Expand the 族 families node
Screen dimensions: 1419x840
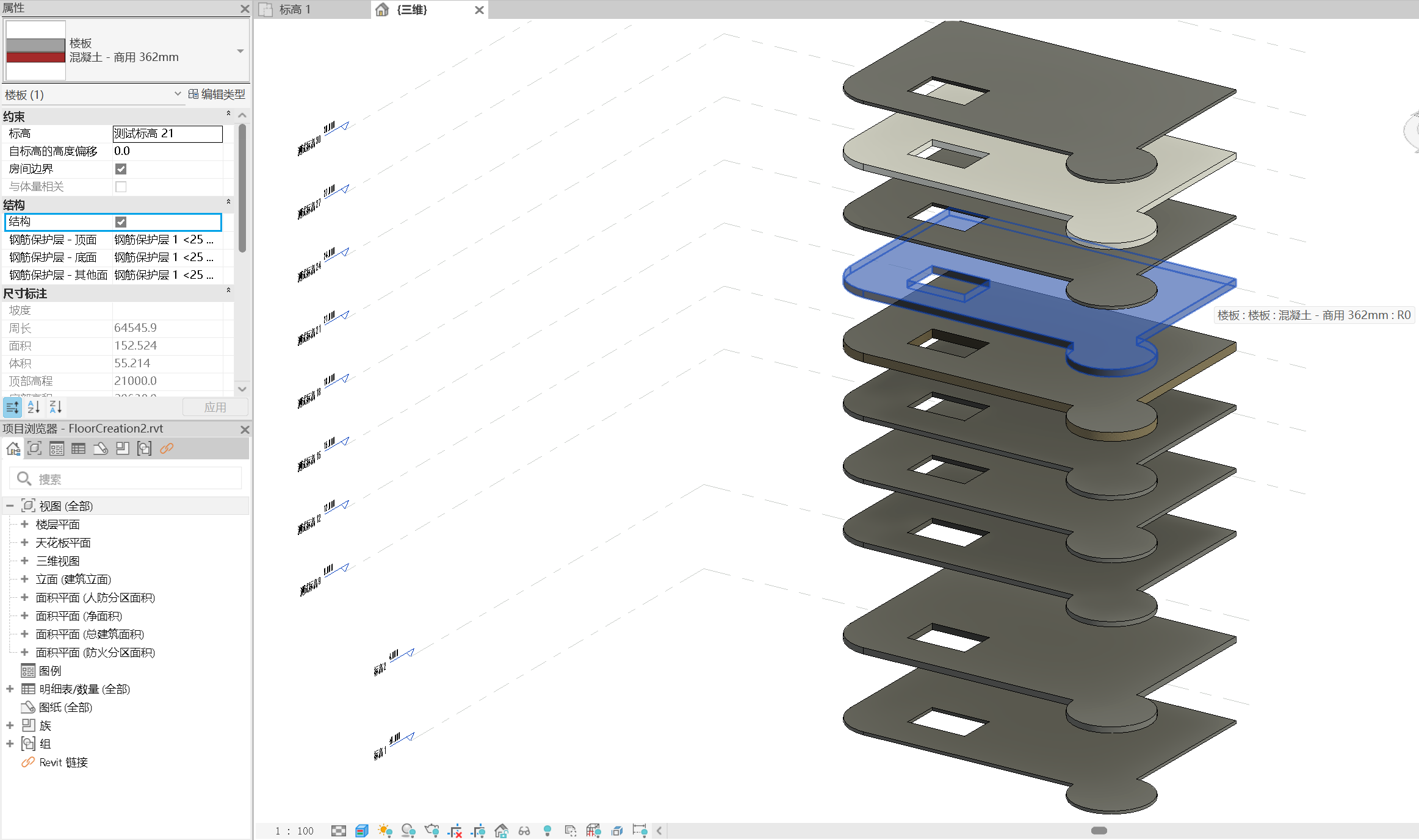[10, 725]
